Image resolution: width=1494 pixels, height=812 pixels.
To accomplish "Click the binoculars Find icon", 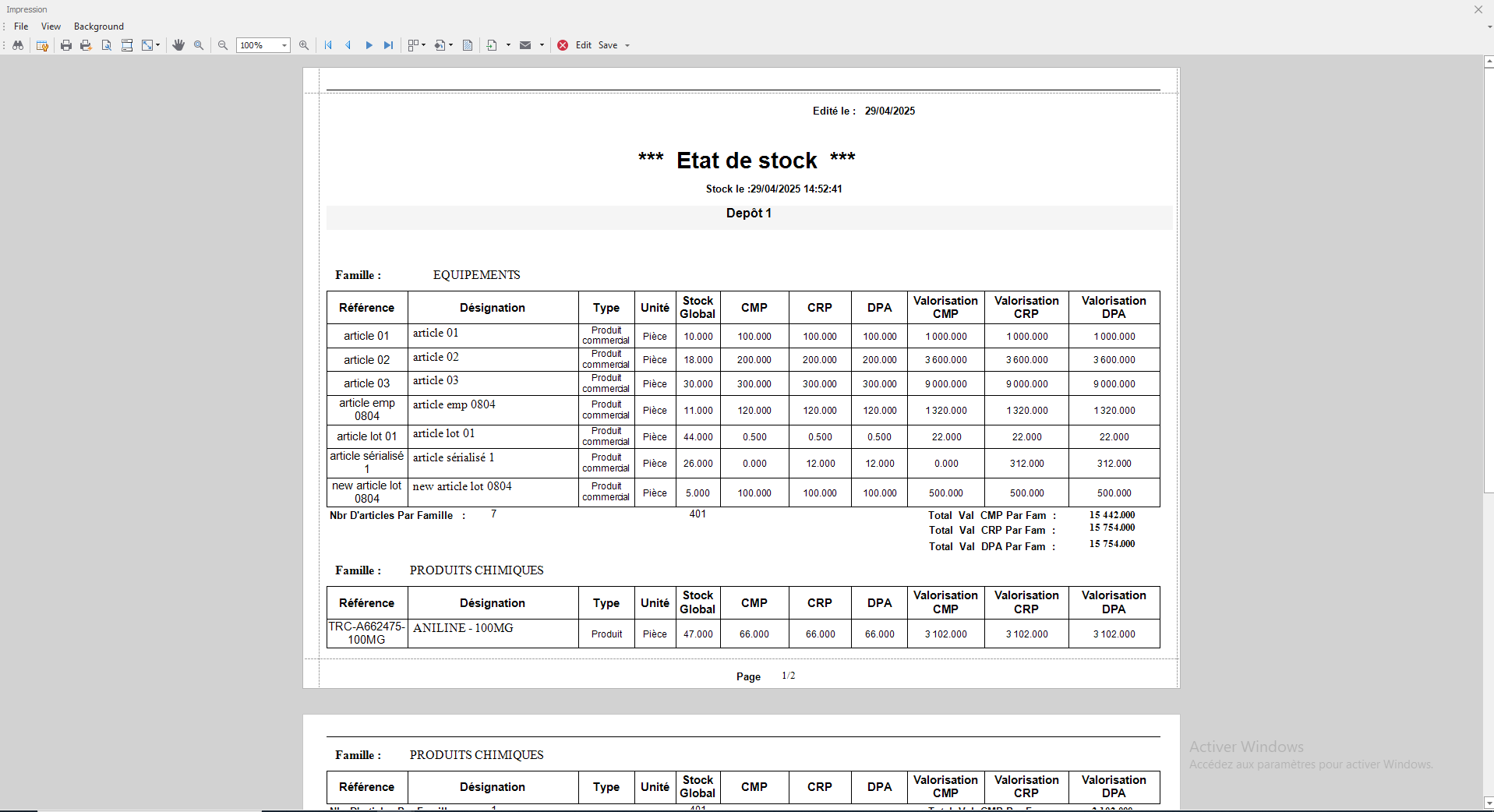I will pyautogui.click(x=18, y=45).
